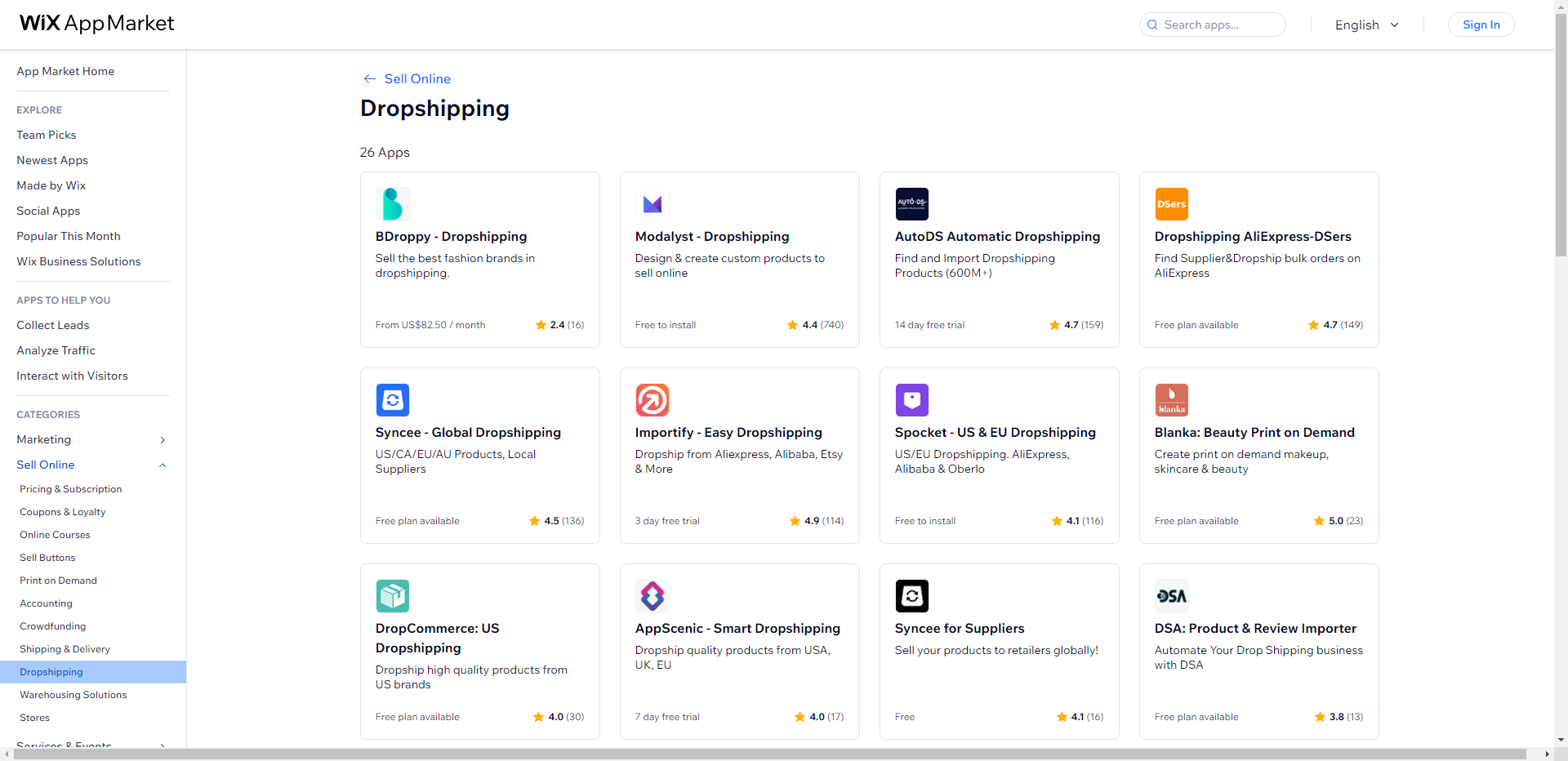1568x761 pixels.
Task: Select Analyze Traffic
Action: (56, 350)
